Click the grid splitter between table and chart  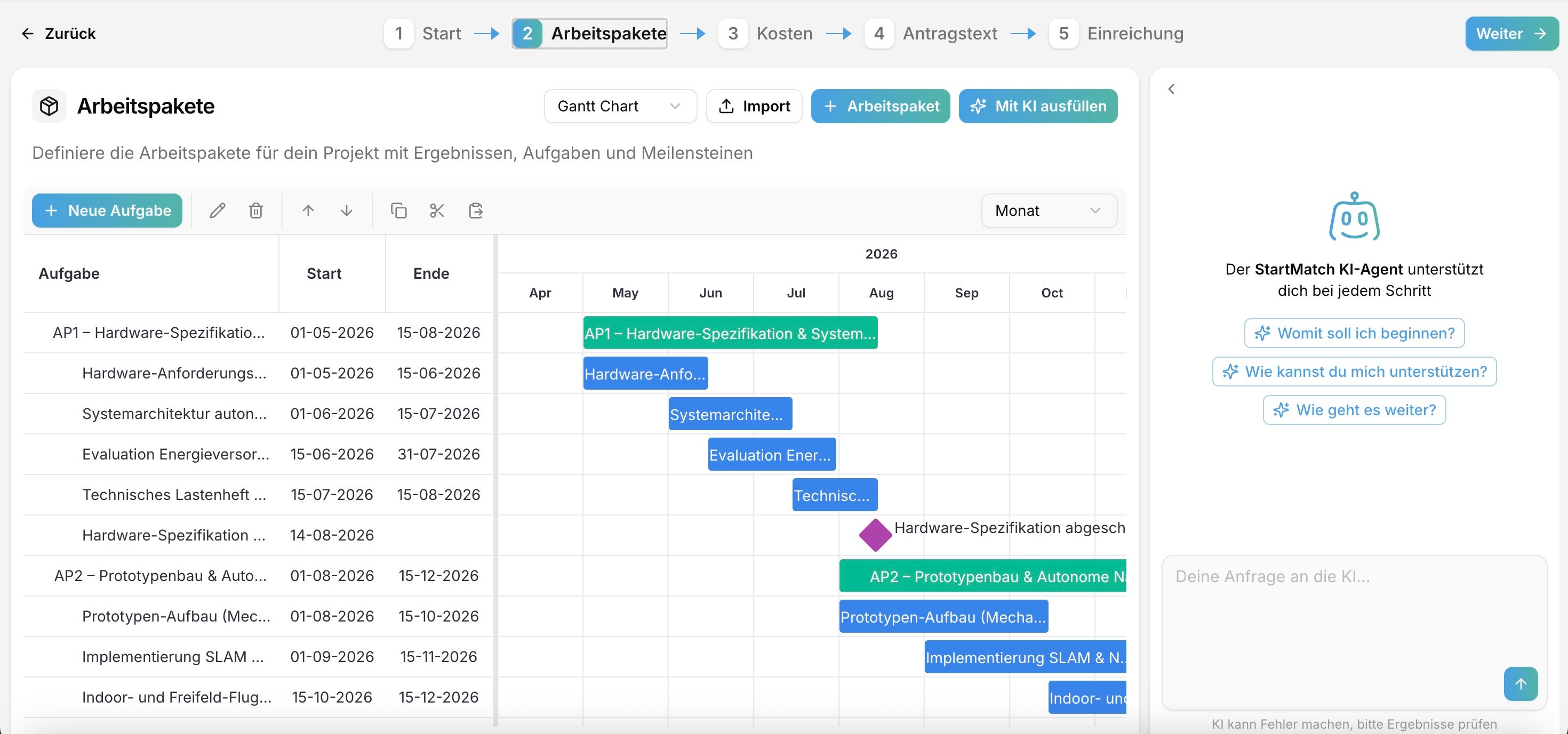point(495,480)
